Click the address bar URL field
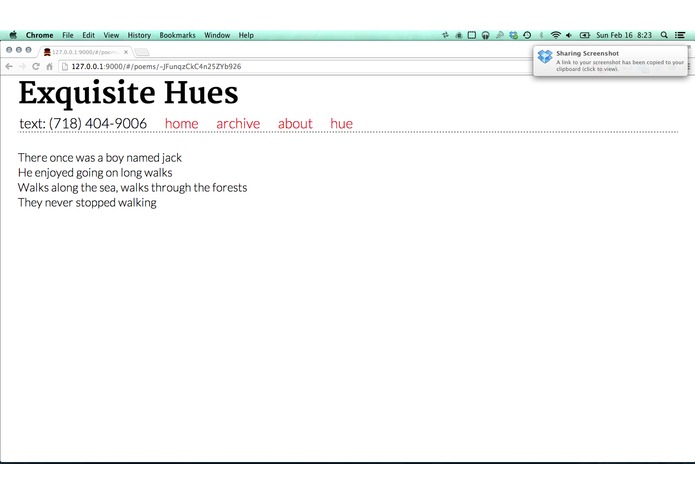Screen dimensions: 695x494 [x=293, y=66]
